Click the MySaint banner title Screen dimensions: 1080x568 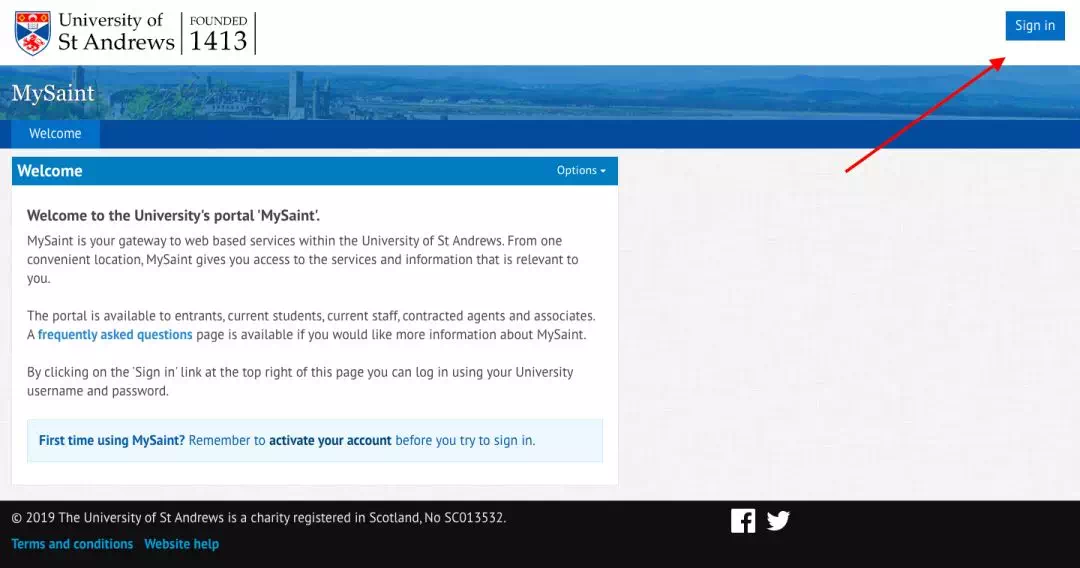[x=53, y=93]
